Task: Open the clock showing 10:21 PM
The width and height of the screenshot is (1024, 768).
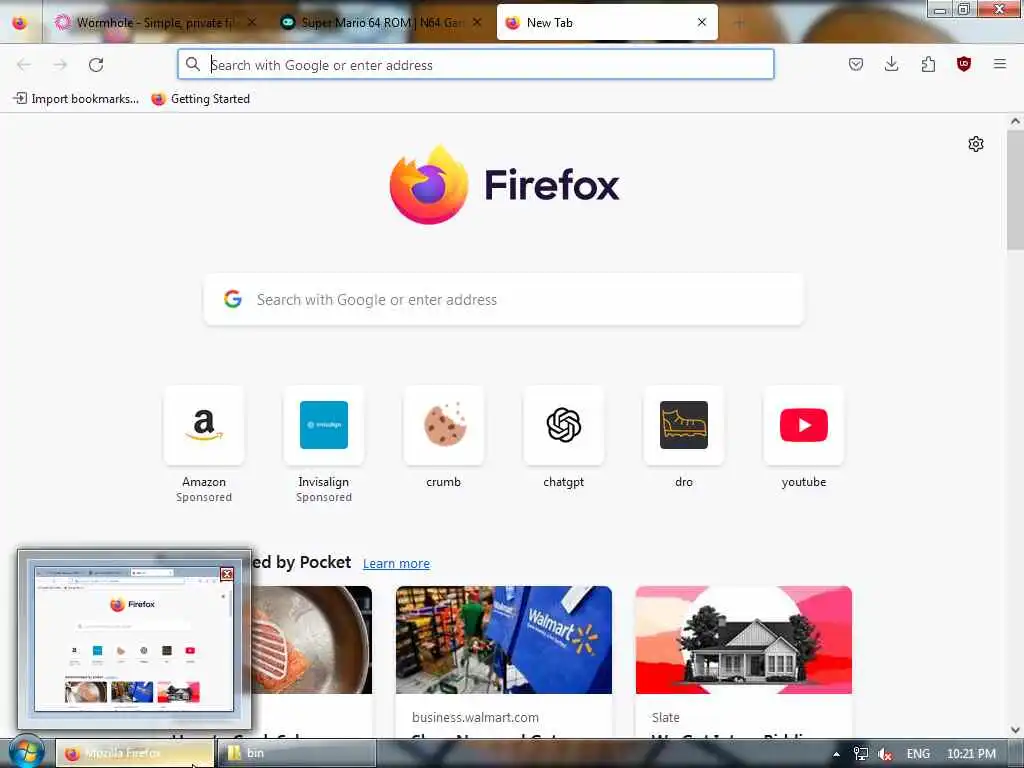Action: pos(971,754)
